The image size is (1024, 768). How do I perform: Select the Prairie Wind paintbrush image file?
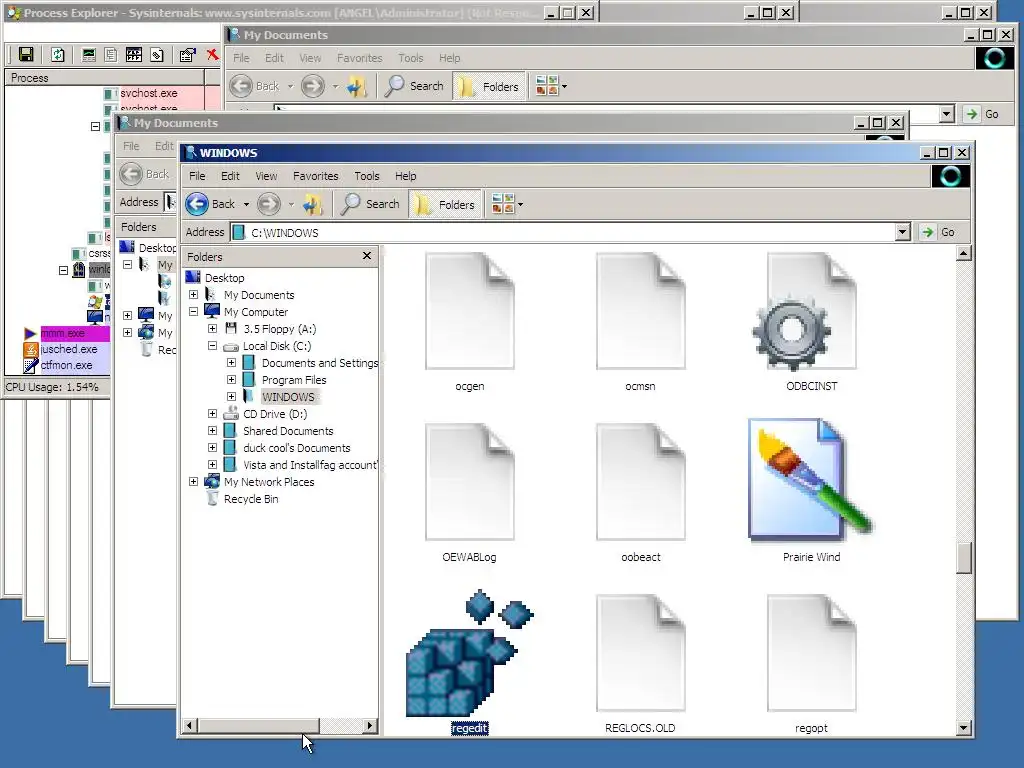tap(811, 490)
